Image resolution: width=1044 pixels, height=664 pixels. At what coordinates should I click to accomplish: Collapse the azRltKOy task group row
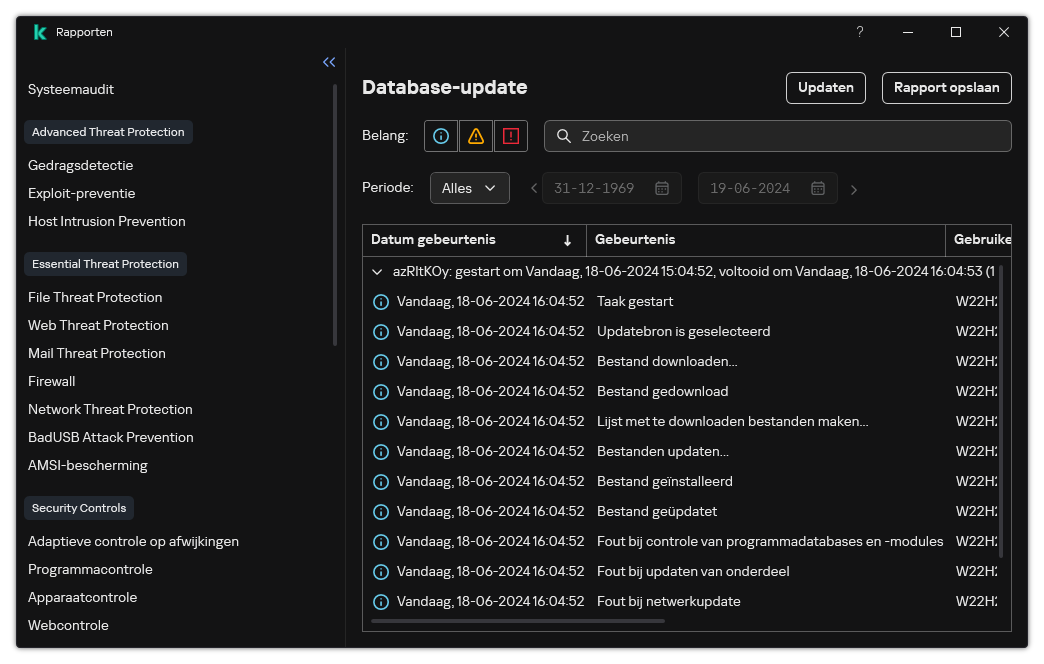point(377,271)
